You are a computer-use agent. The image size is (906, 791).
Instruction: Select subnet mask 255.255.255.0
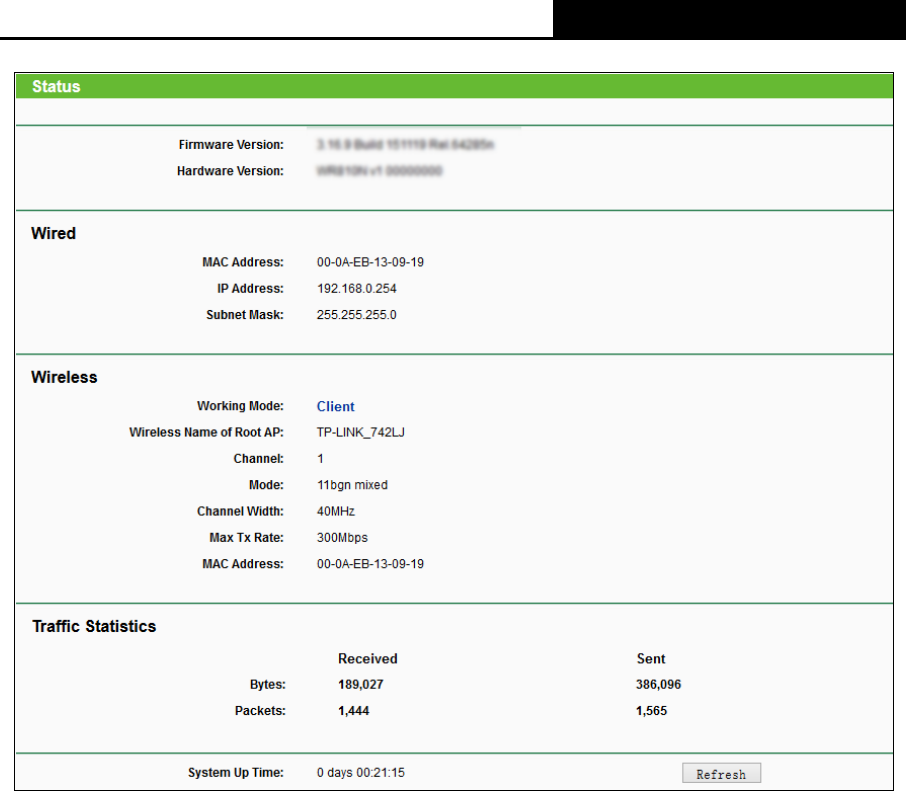(357, 315)
